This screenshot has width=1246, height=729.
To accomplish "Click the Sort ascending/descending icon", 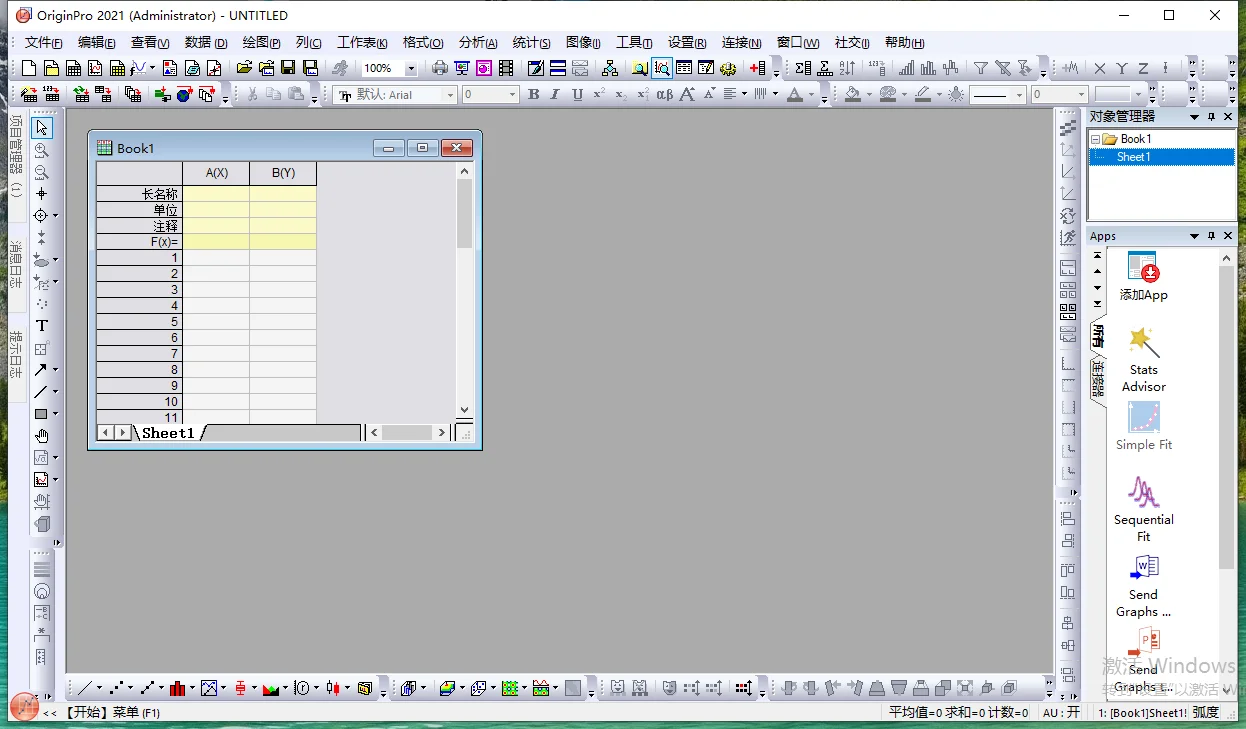I will pos(847,68).
